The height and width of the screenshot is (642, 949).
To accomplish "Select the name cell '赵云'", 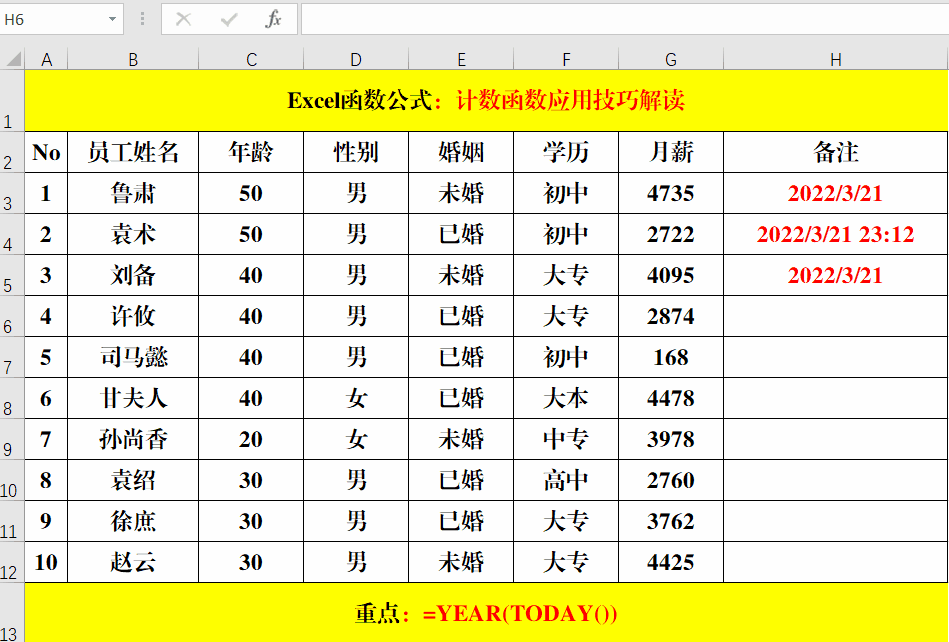I will click(x=133, y=562).
